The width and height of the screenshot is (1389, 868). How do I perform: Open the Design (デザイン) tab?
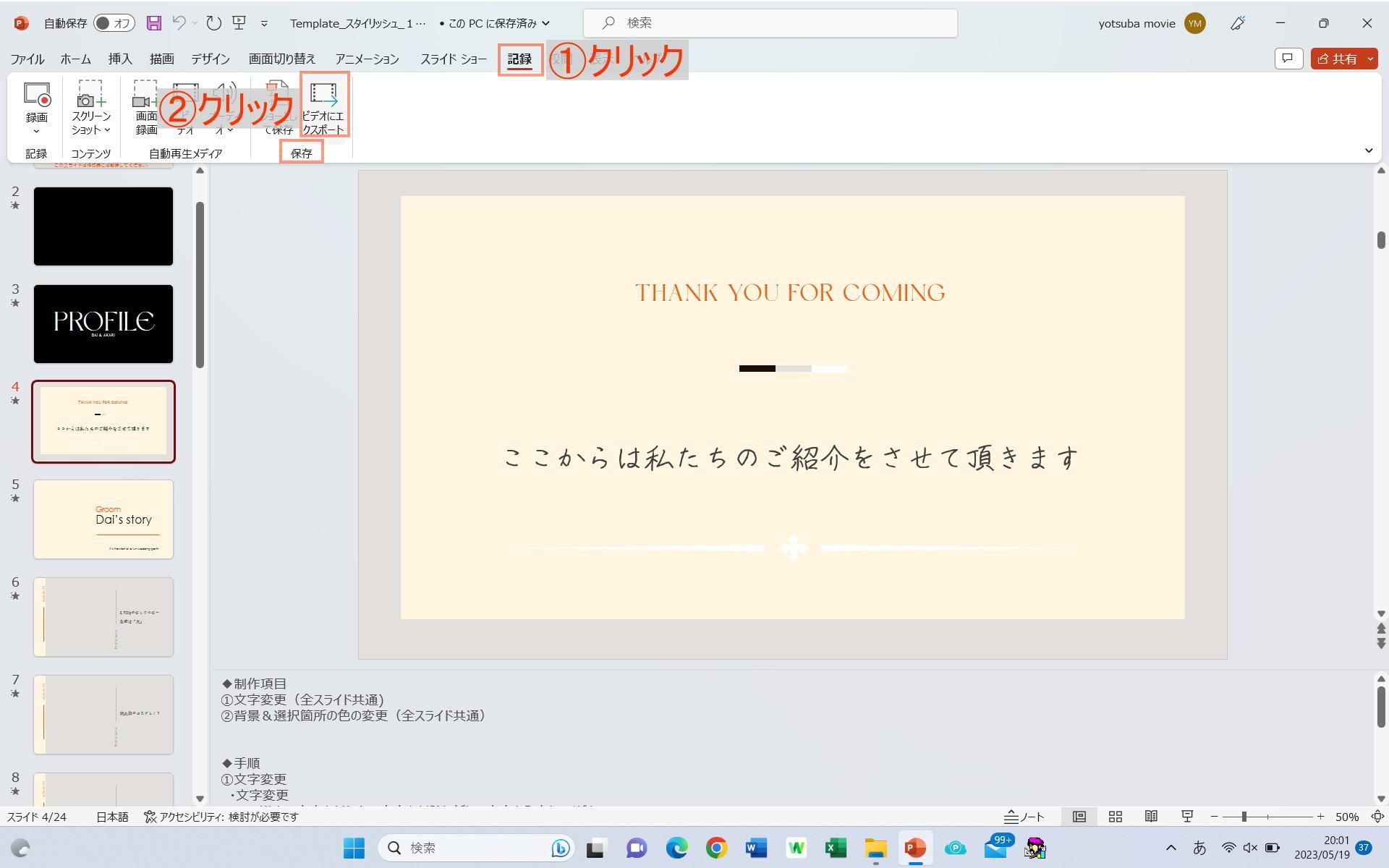pos(210,59)
